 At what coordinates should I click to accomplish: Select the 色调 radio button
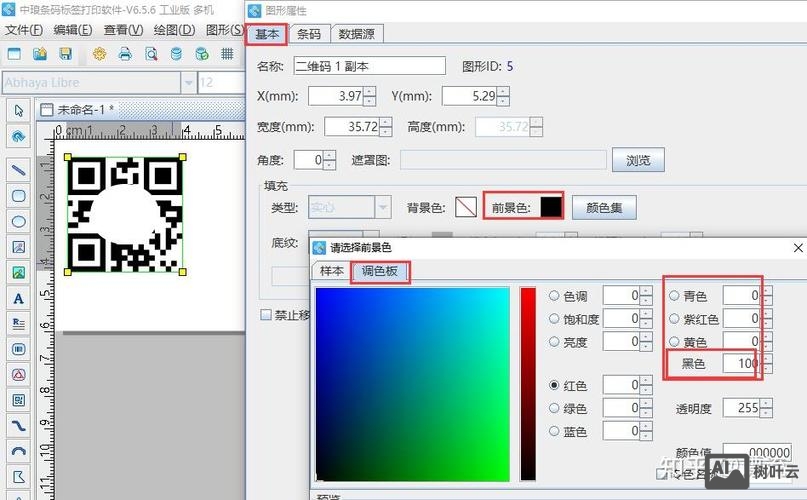click(554, 296)
